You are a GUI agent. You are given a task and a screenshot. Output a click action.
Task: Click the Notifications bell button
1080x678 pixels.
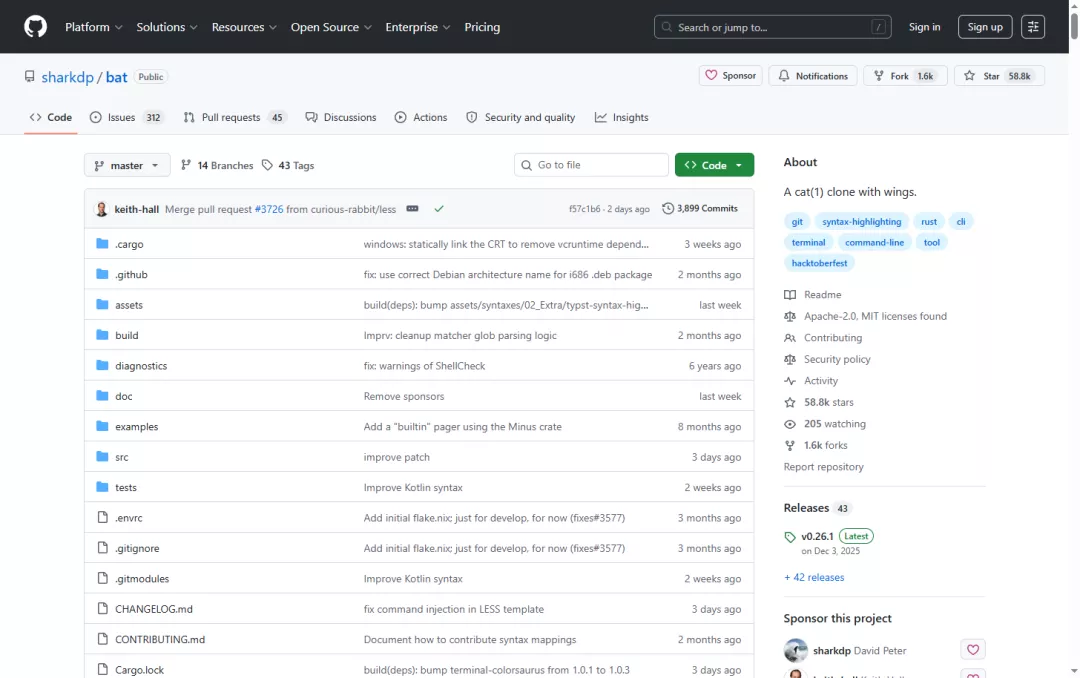click(813, 76)
